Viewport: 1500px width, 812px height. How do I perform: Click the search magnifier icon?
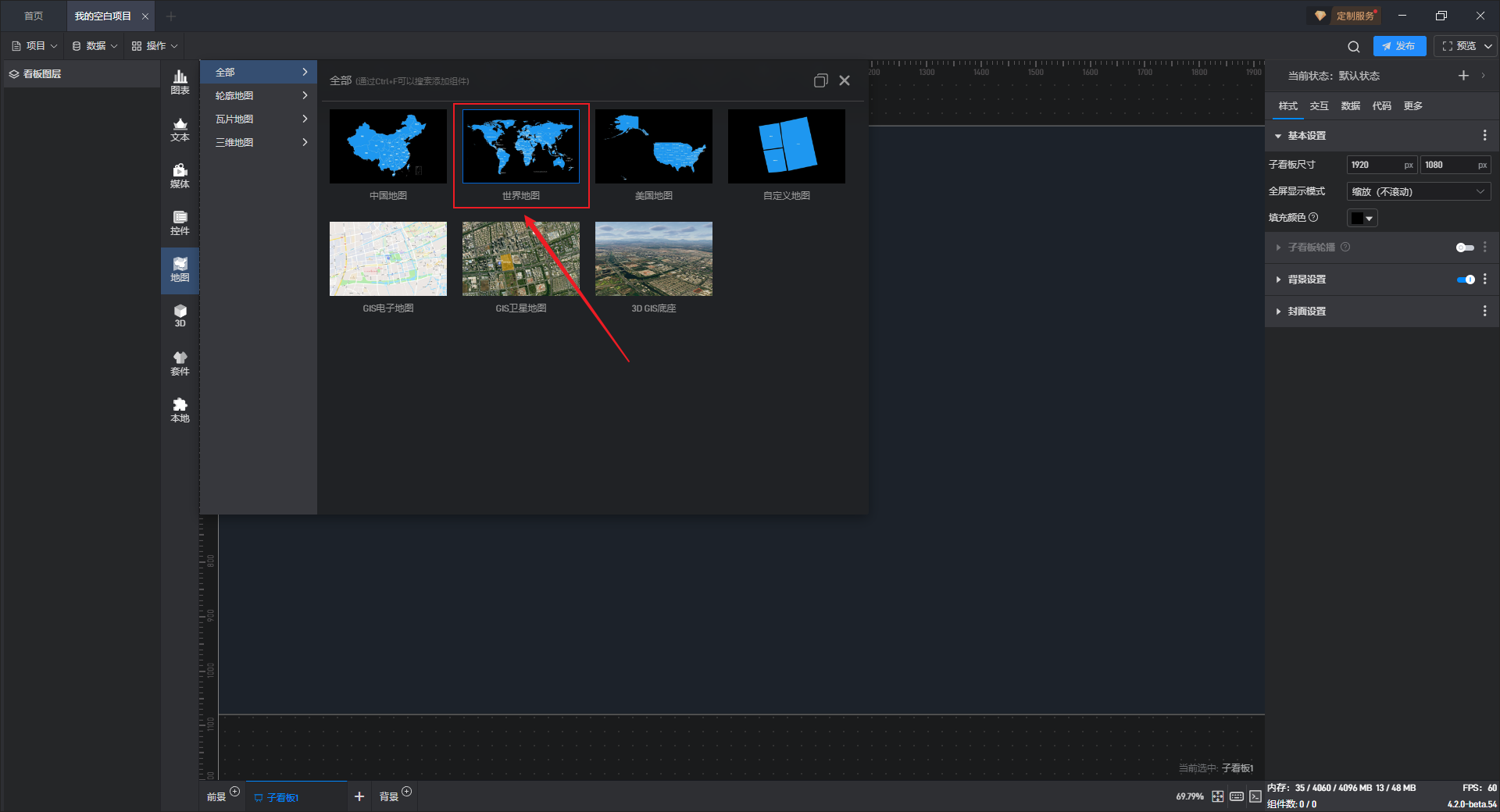coord(1354,47)
